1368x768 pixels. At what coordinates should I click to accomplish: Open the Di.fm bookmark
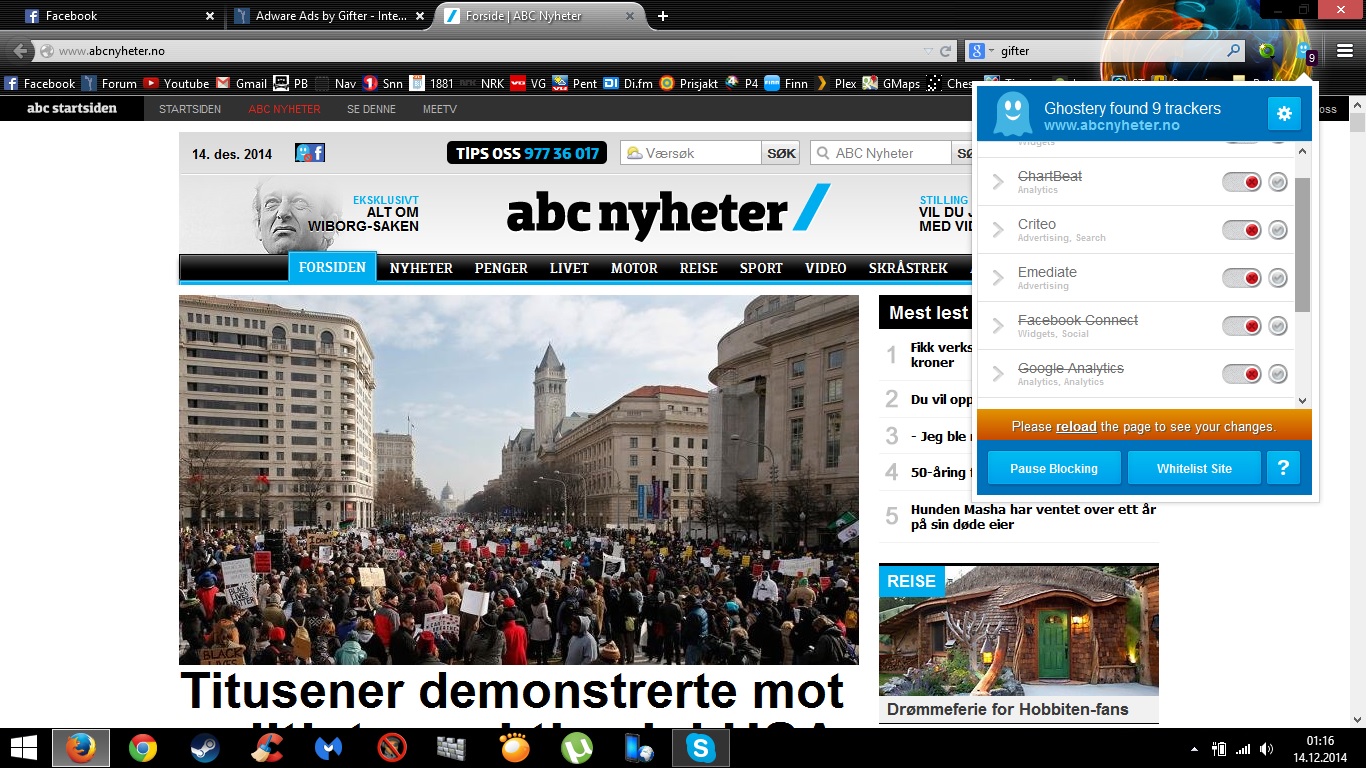pos(628,83)
